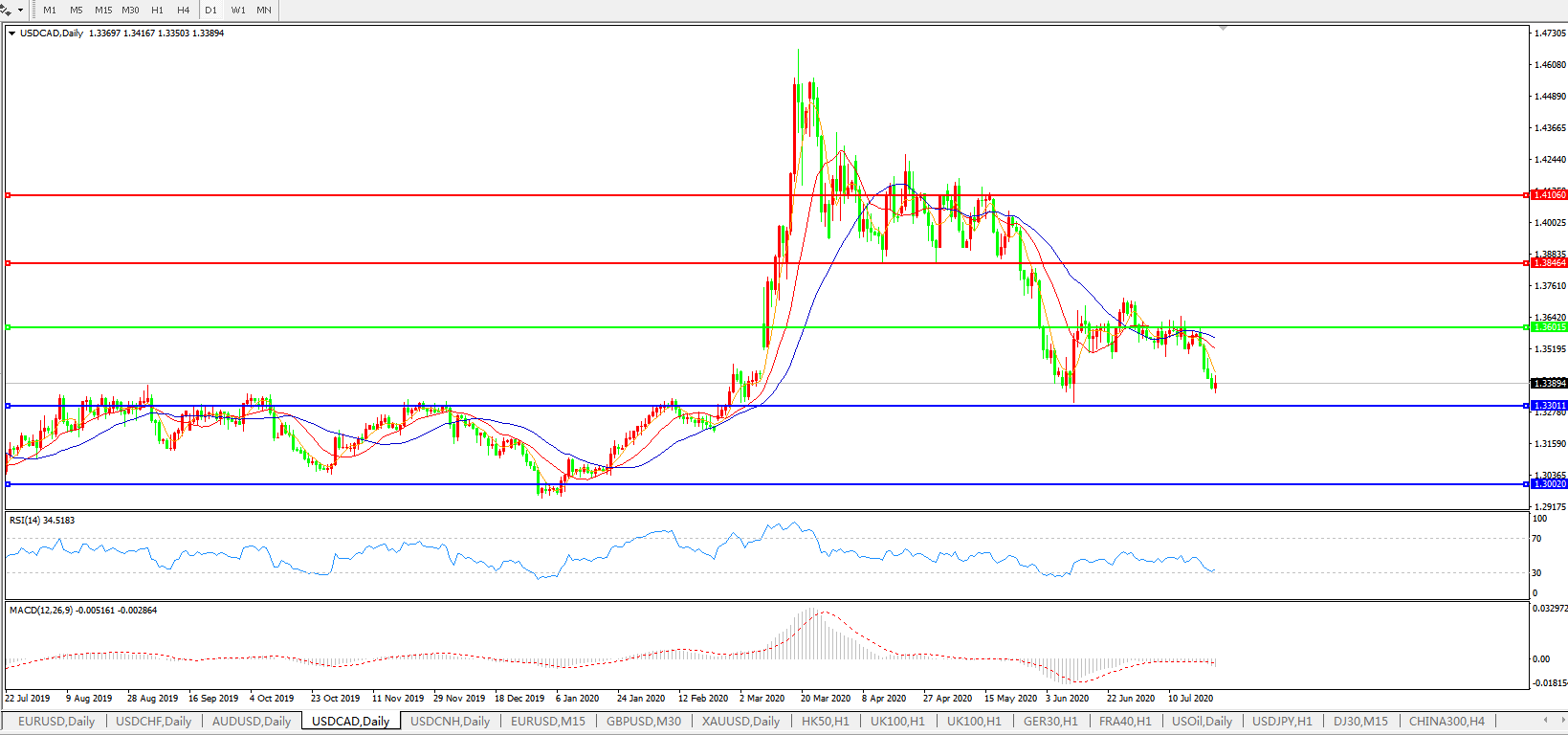Switch the timeframe to M1

(x=50, y=11)
